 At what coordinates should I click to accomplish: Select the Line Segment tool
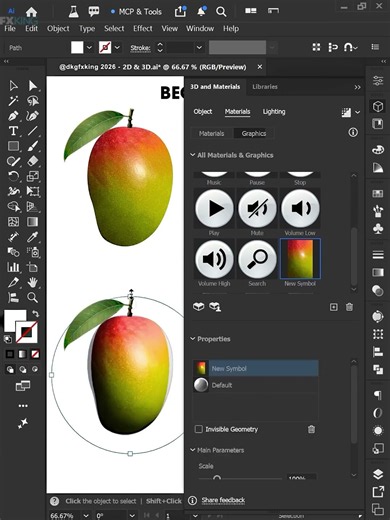[33, 131]
